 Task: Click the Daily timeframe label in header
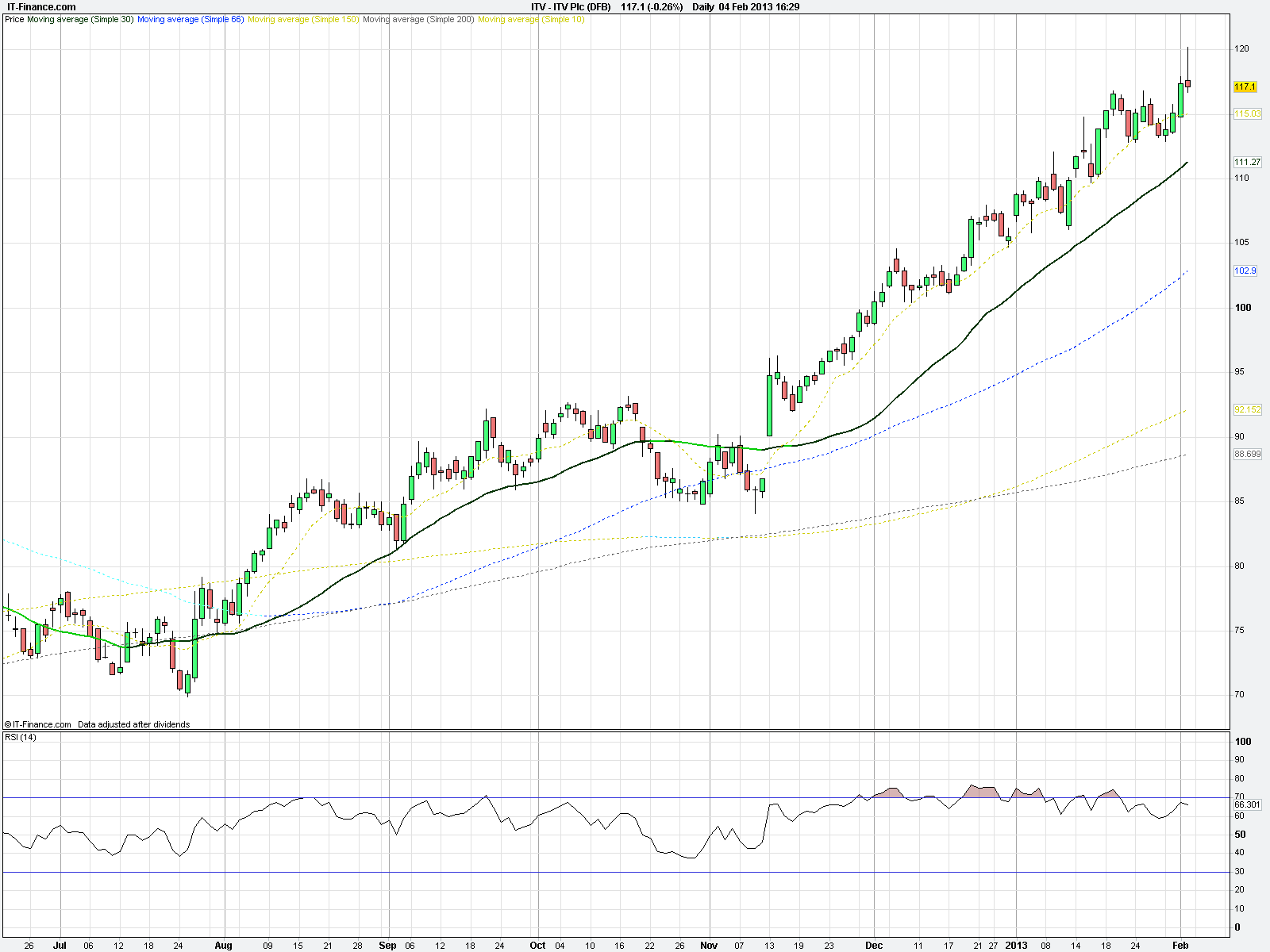coord(703,7)
